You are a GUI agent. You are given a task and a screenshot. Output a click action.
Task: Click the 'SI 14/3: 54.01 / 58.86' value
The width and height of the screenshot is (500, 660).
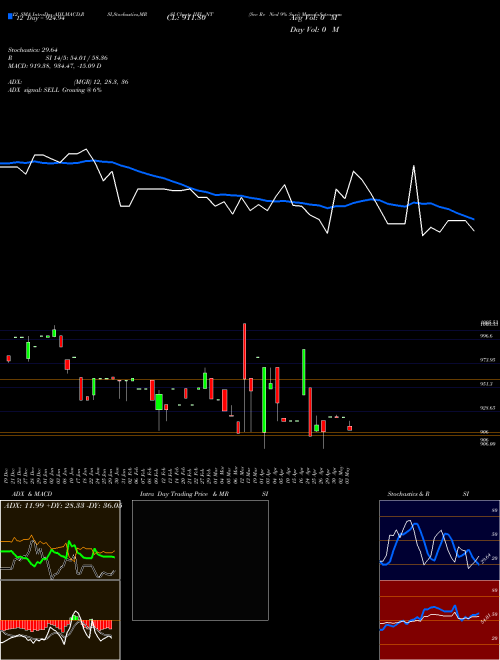click(77, 58)
